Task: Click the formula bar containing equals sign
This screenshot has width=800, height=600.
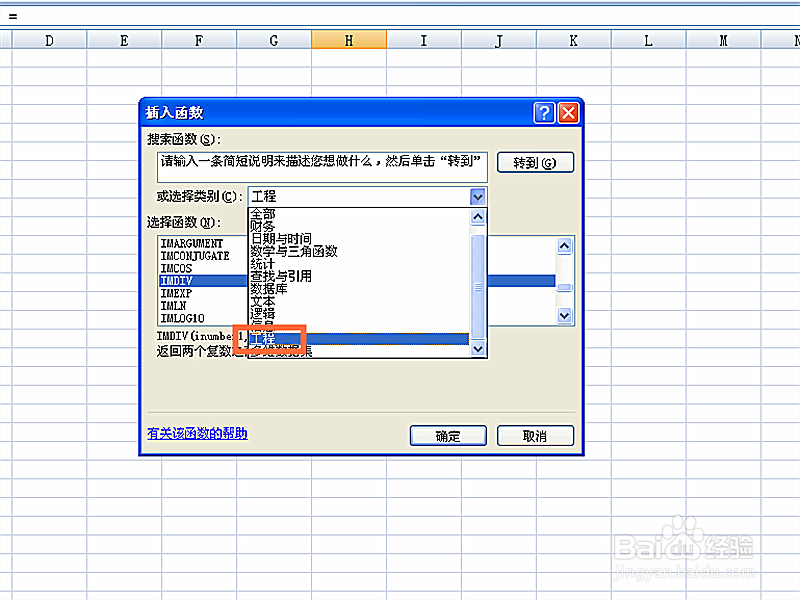Action: [400, 16]
